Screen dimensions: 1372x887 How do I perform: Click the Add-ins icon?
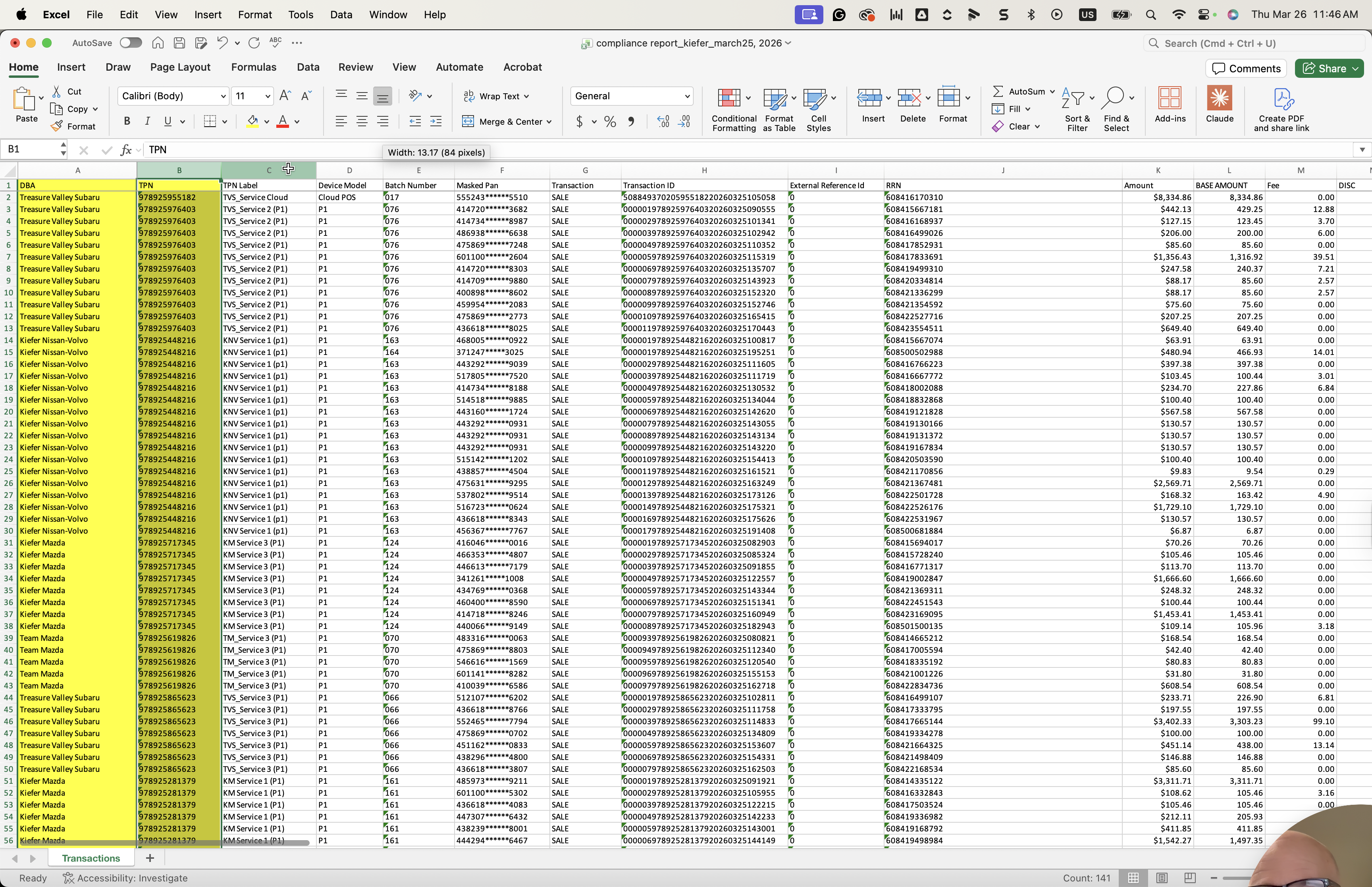coord(1170,98)
